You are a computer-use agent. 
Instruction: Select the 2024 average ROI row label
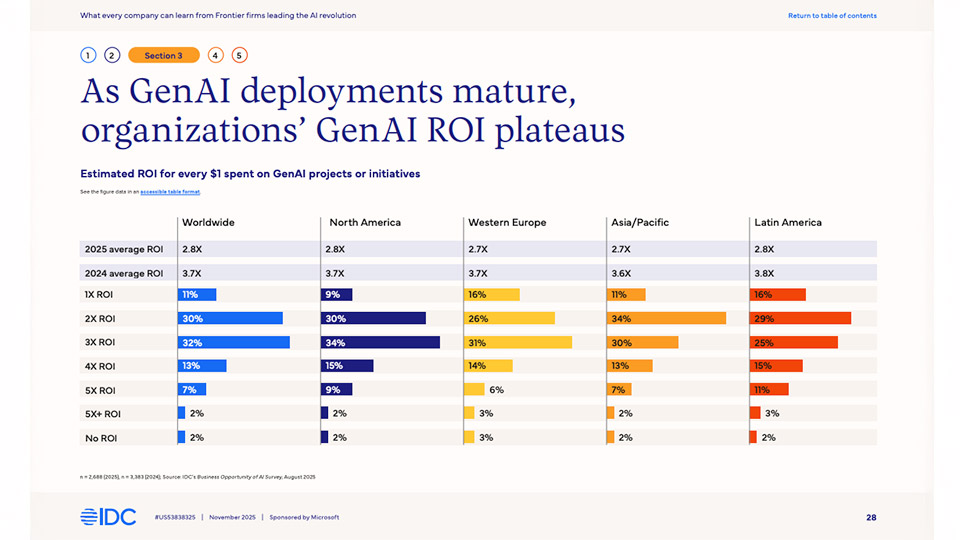pyautogui.click(x=124, y=273)
